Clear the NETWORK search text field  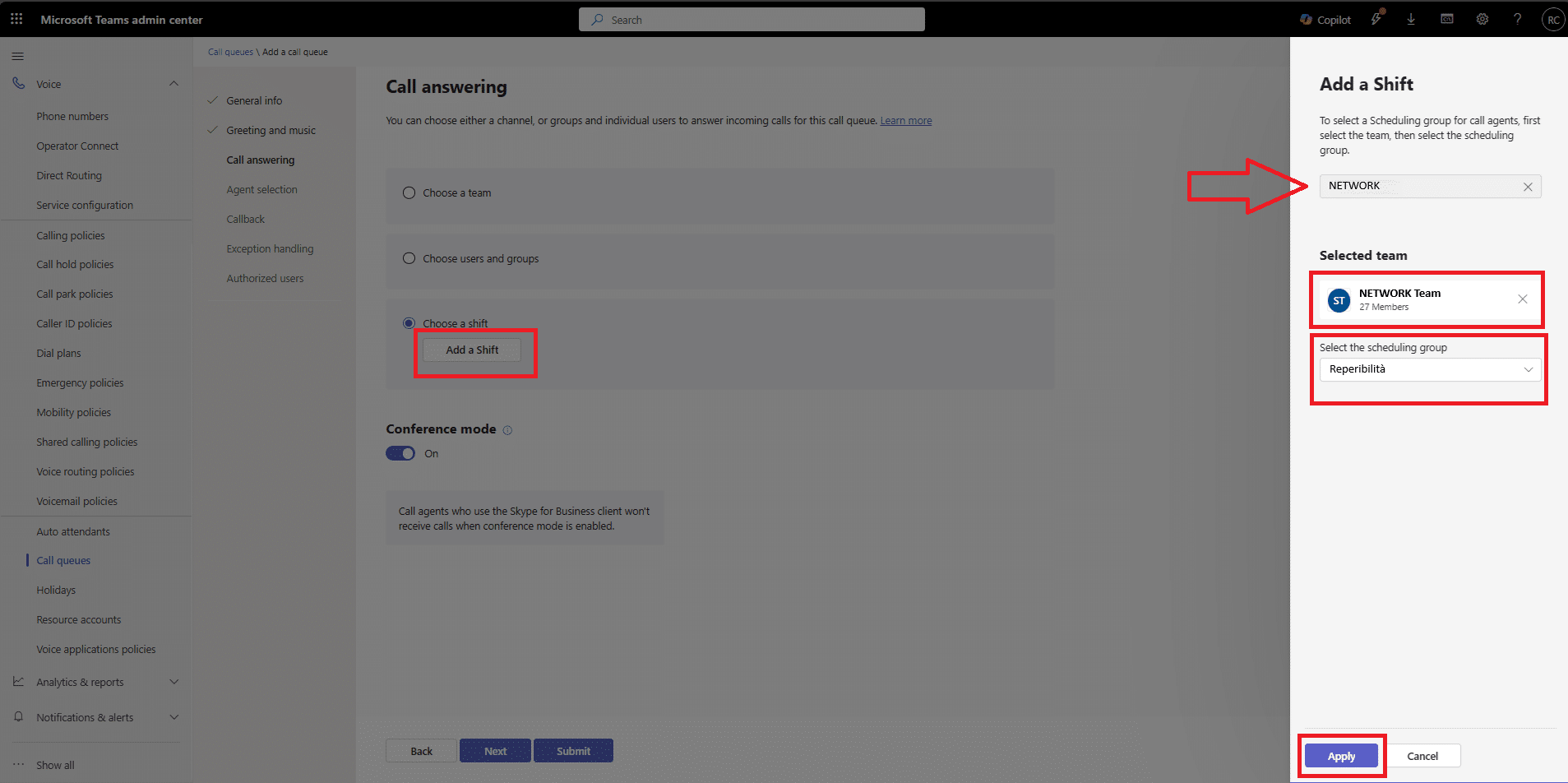click(x=1527, y=187)
